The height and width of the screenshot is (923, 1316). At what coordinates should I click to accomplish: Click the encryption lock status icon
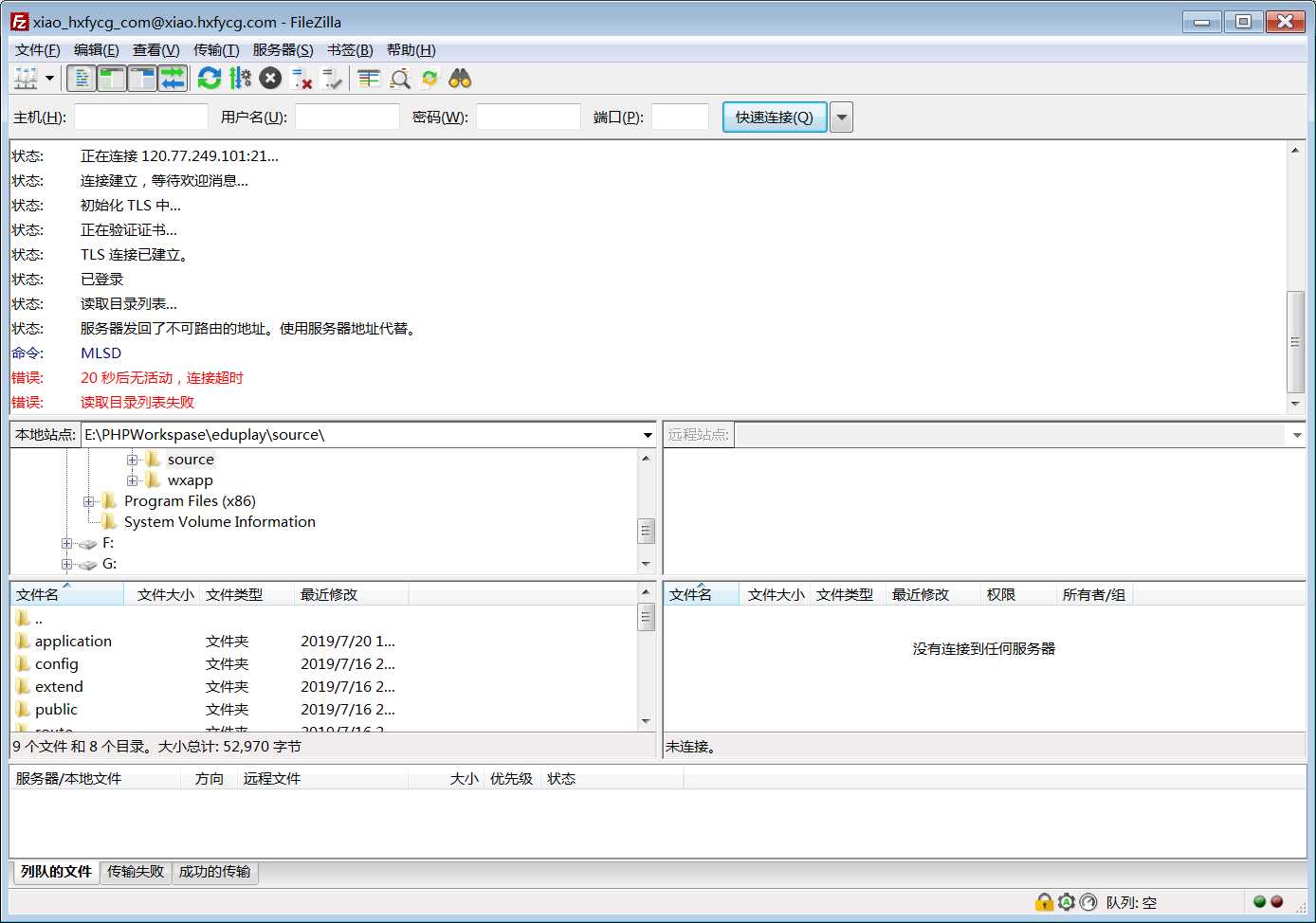(x=1044, y=902)
